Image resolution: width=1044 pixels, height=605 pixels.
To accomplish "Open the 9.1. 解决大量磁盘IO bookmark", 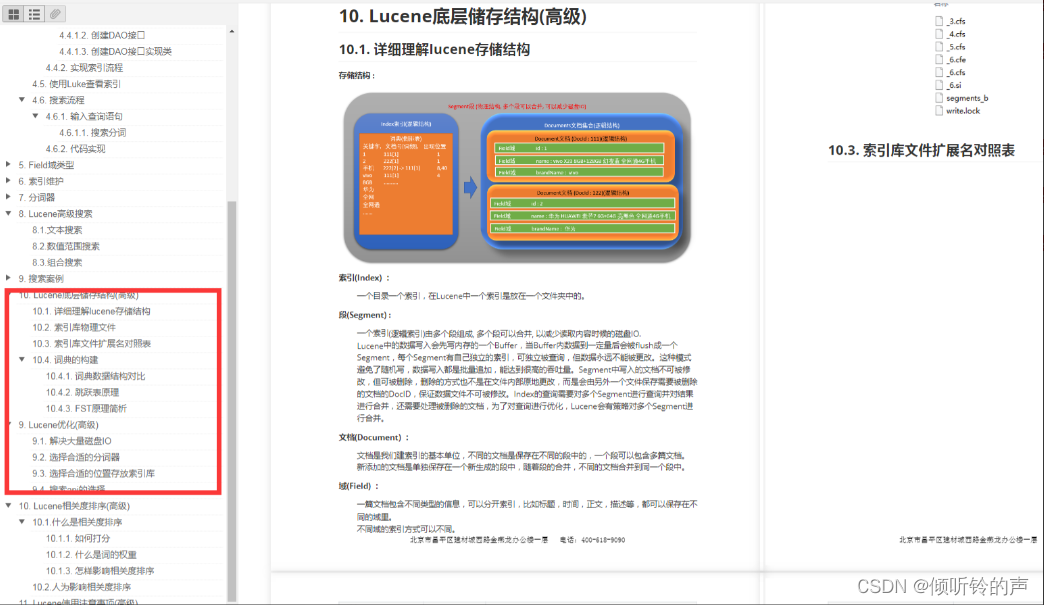I will (x=72, y=441).
